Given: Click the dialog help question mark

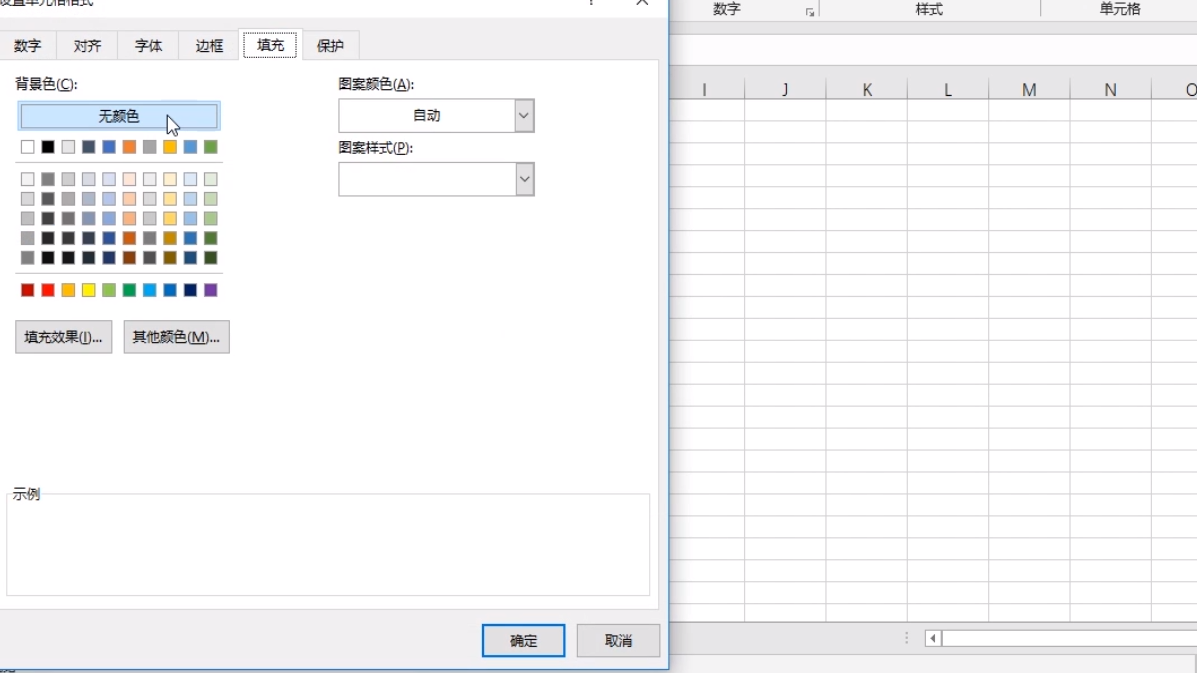Looking at the screenshot, I should coord(591,3).
